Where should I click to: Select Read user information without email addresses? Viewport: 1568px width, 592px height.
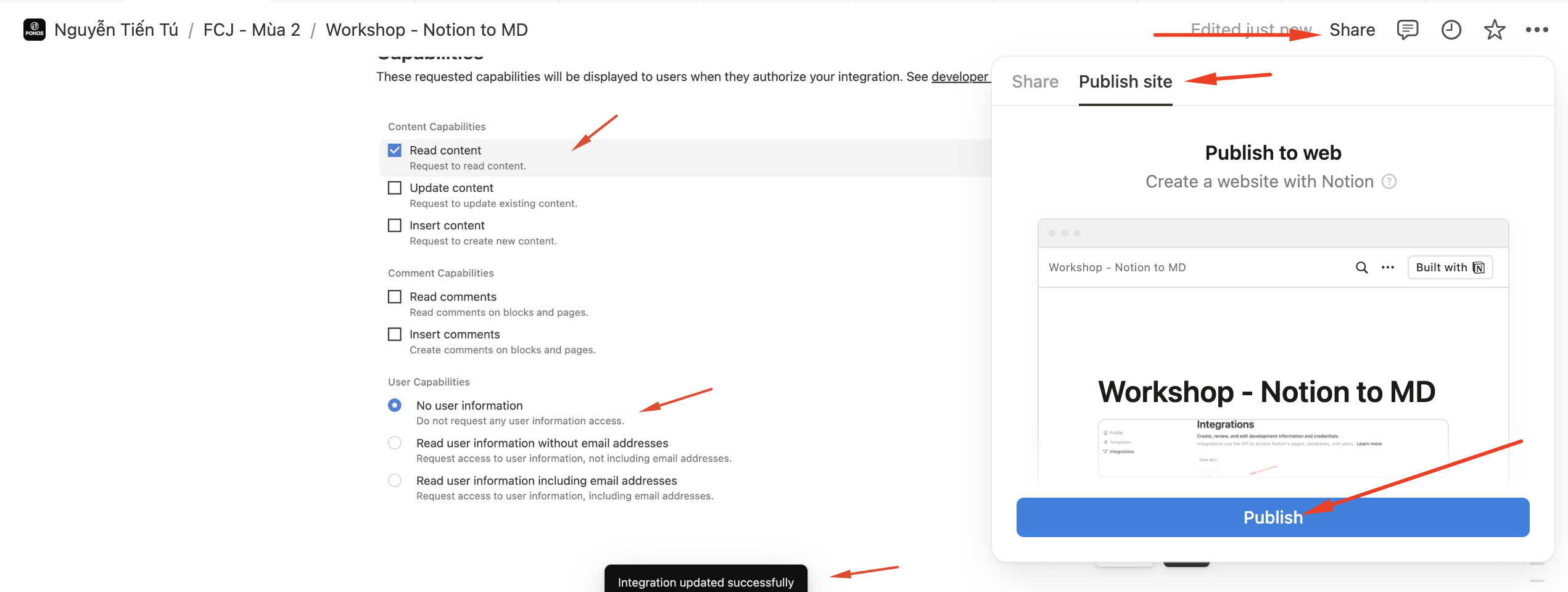[395, 443]
